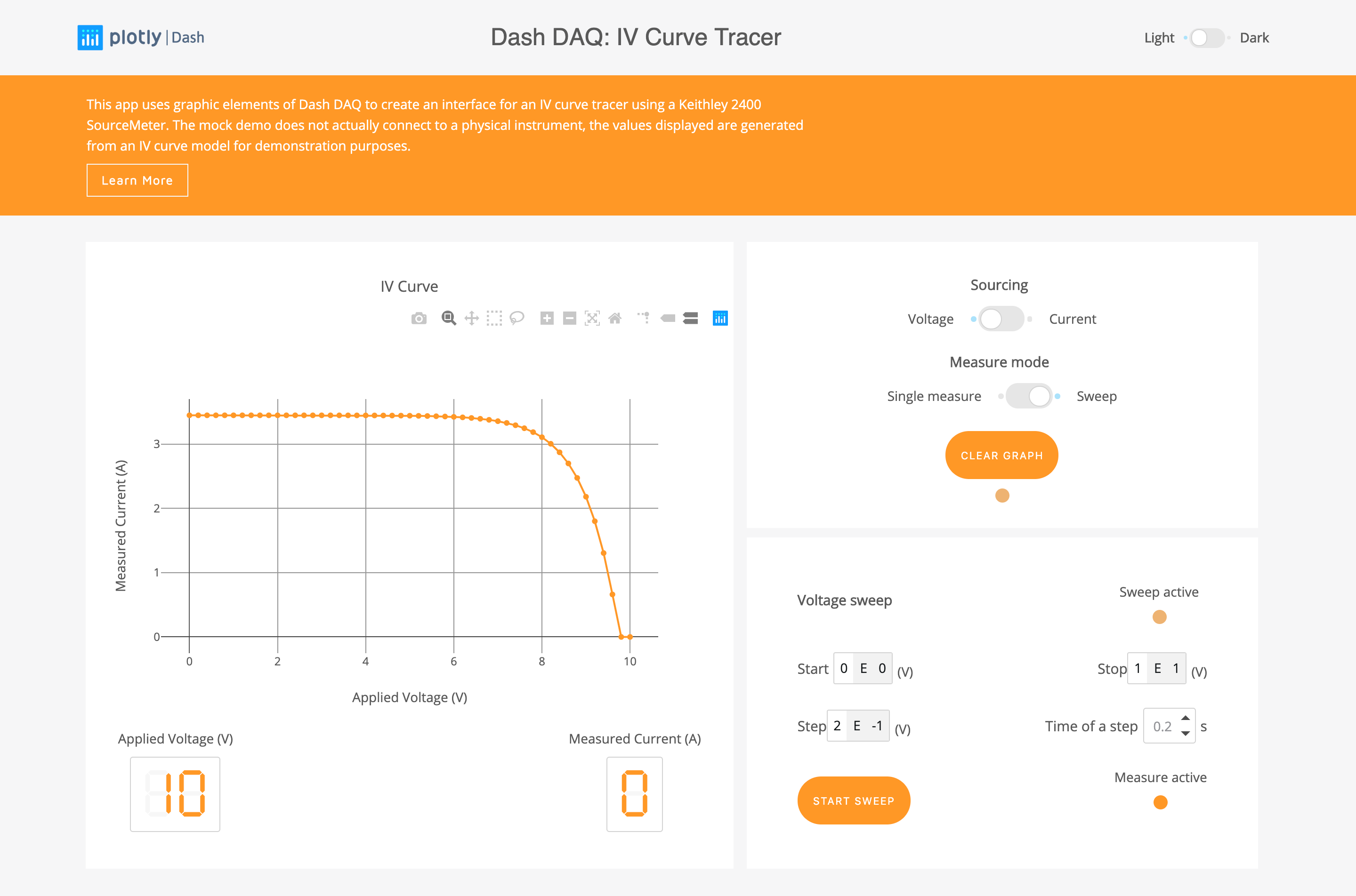
Task: Click the Measured Current LED display
Action: (x=635, y=794)
